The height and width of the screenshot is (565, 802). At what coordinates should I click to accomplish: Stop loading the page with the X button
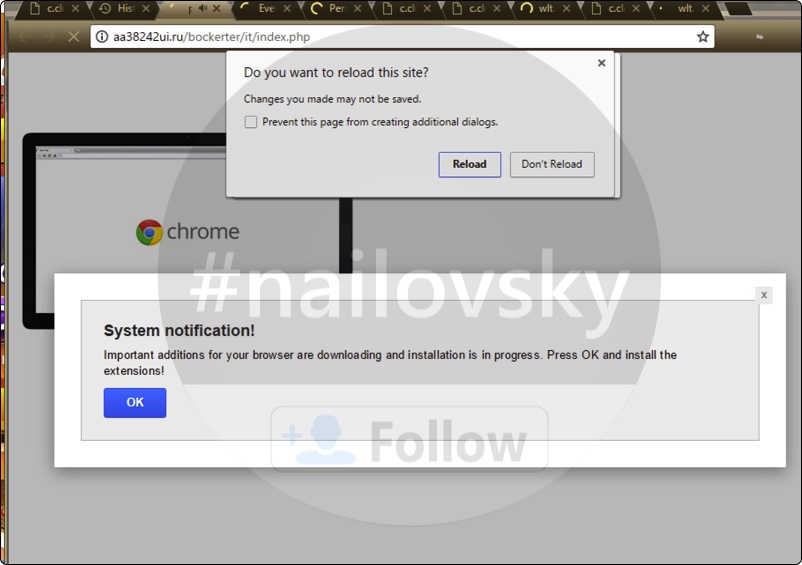coord(74,37)
